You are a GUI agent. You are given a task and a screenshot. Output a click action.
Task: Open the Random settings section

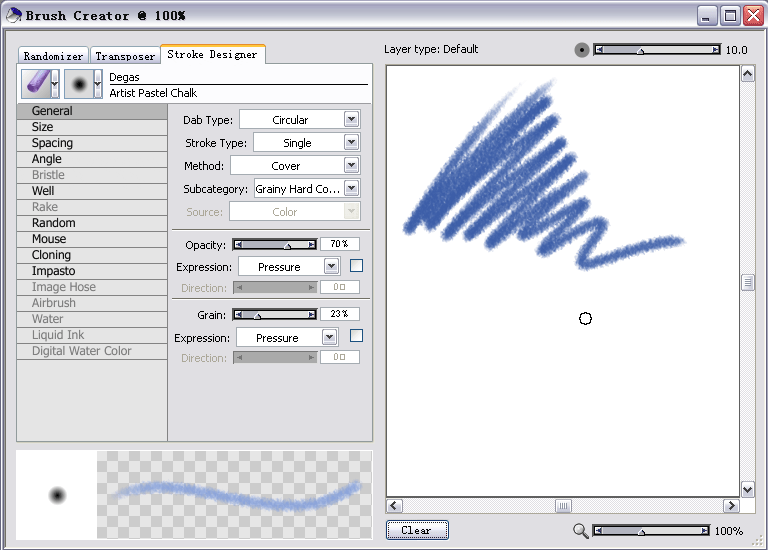click(92, 223)
